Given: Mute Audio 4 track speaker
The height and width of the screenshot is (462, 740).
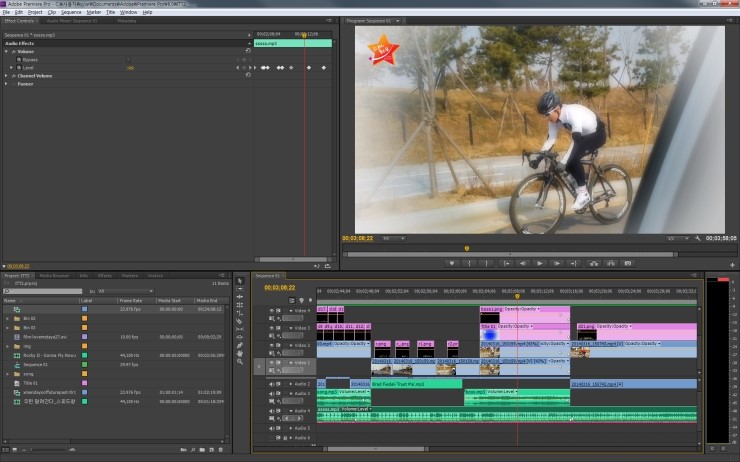Looking at the screenshot, I should pos(271,411).
